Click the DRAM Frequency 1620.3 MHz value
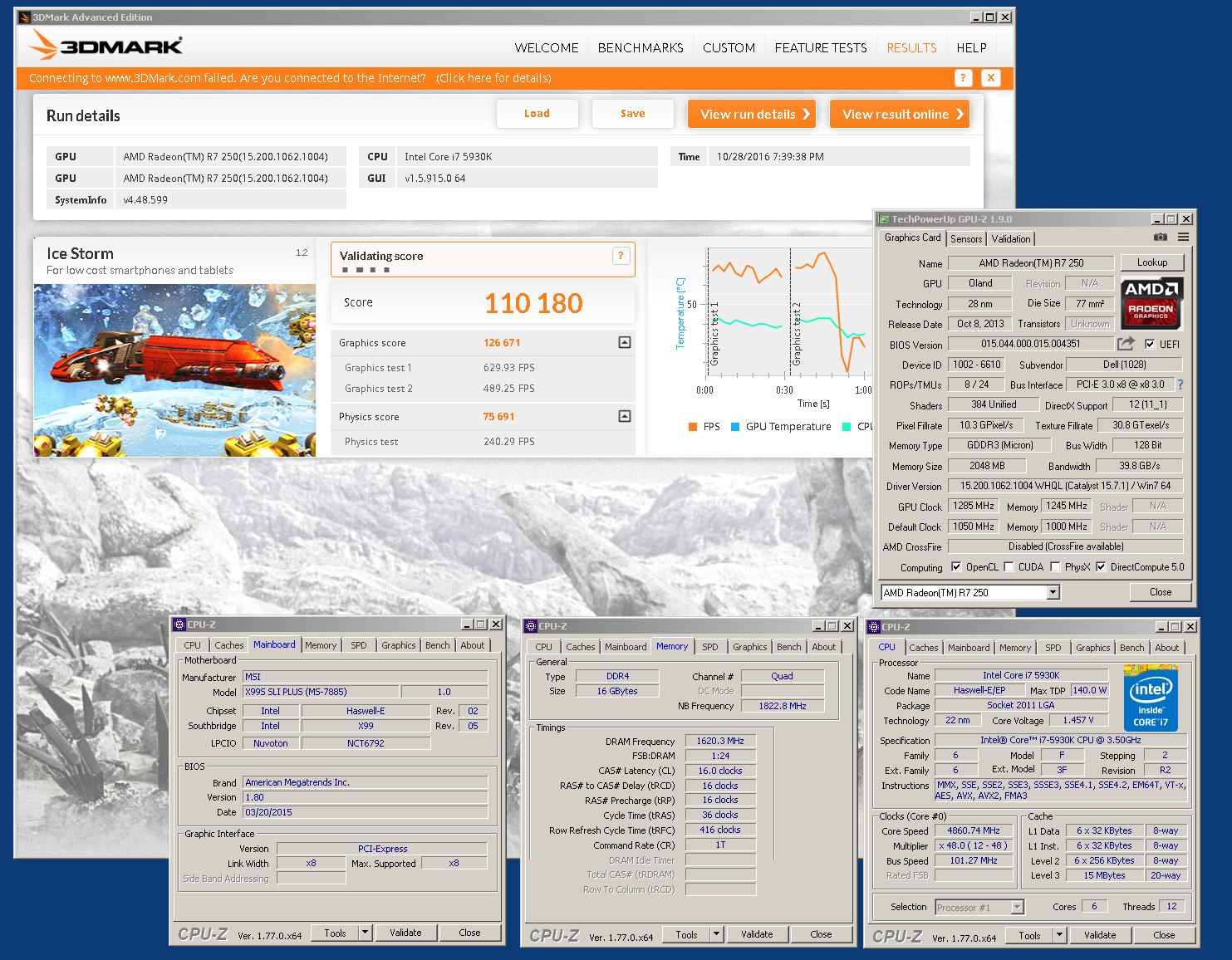This screenshot has height=960, width=1232. coord(720,741)
